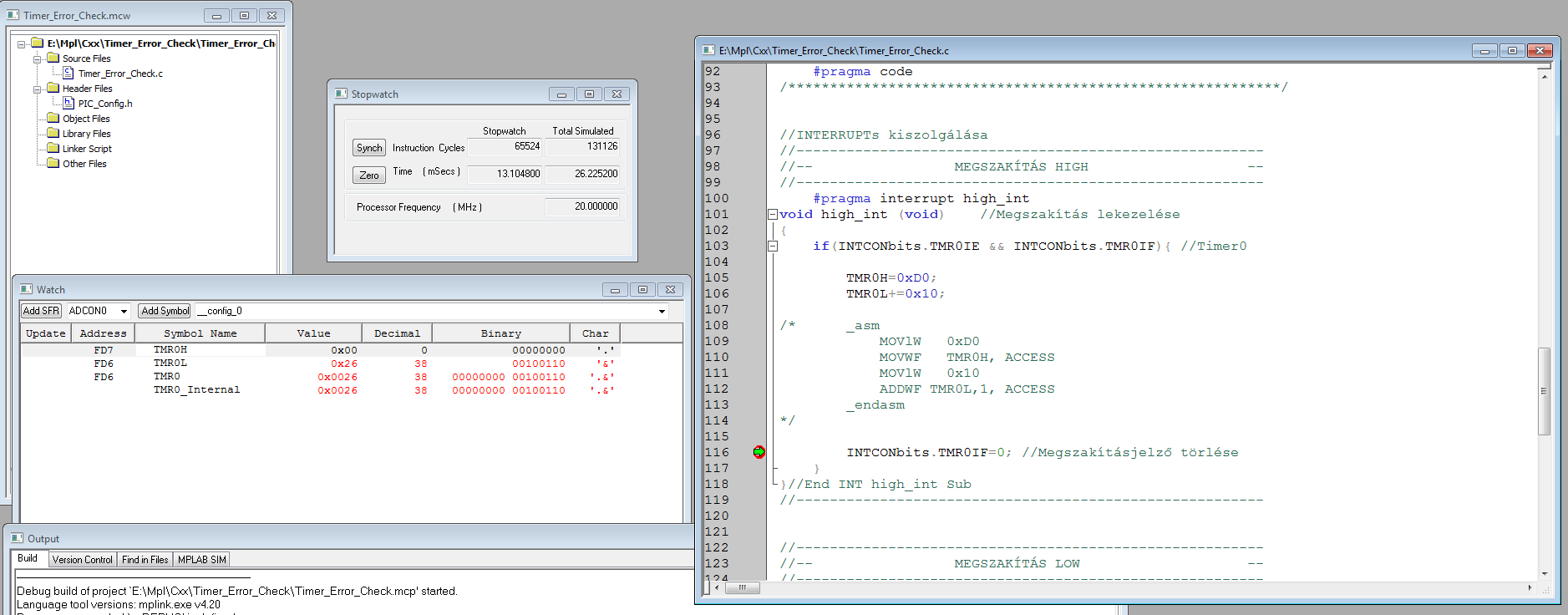Minimize the Stopwatch window
The height and width of the screenshot is (615, 1568).
point(561,94)
